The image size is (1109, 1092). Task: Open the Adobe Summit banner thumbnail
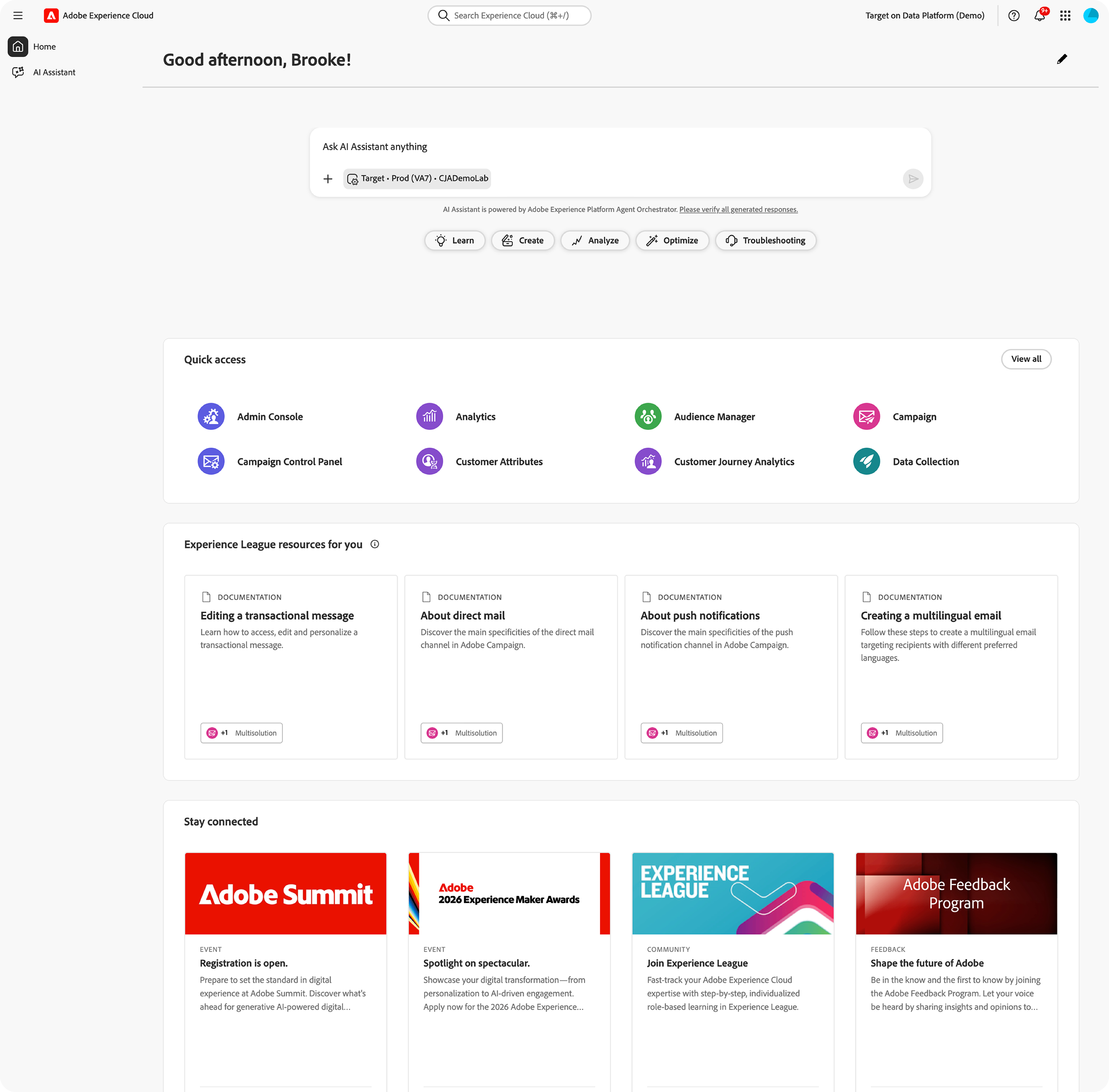[286, 893]
